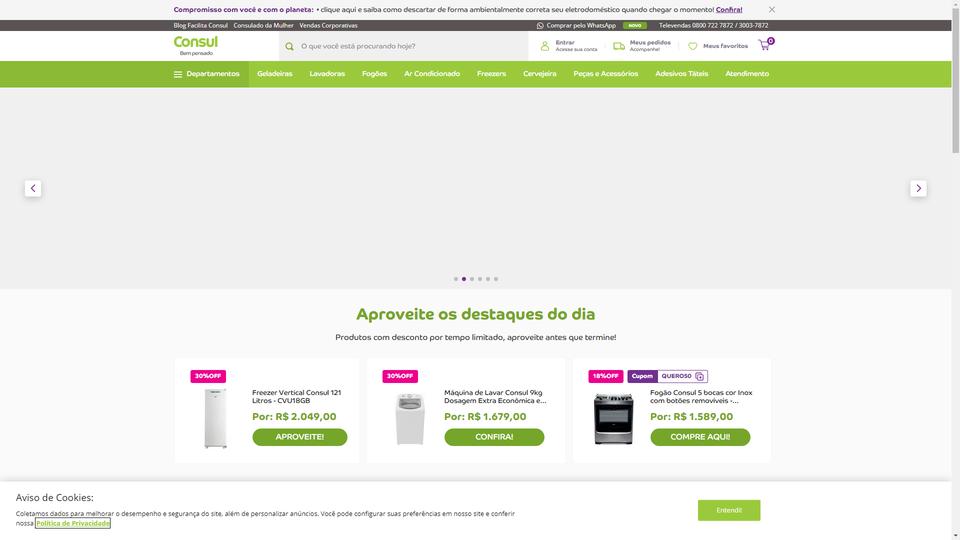Close the top announcement banner
Viewport: 960px width, 540px height.
click(x=771, y=10)
